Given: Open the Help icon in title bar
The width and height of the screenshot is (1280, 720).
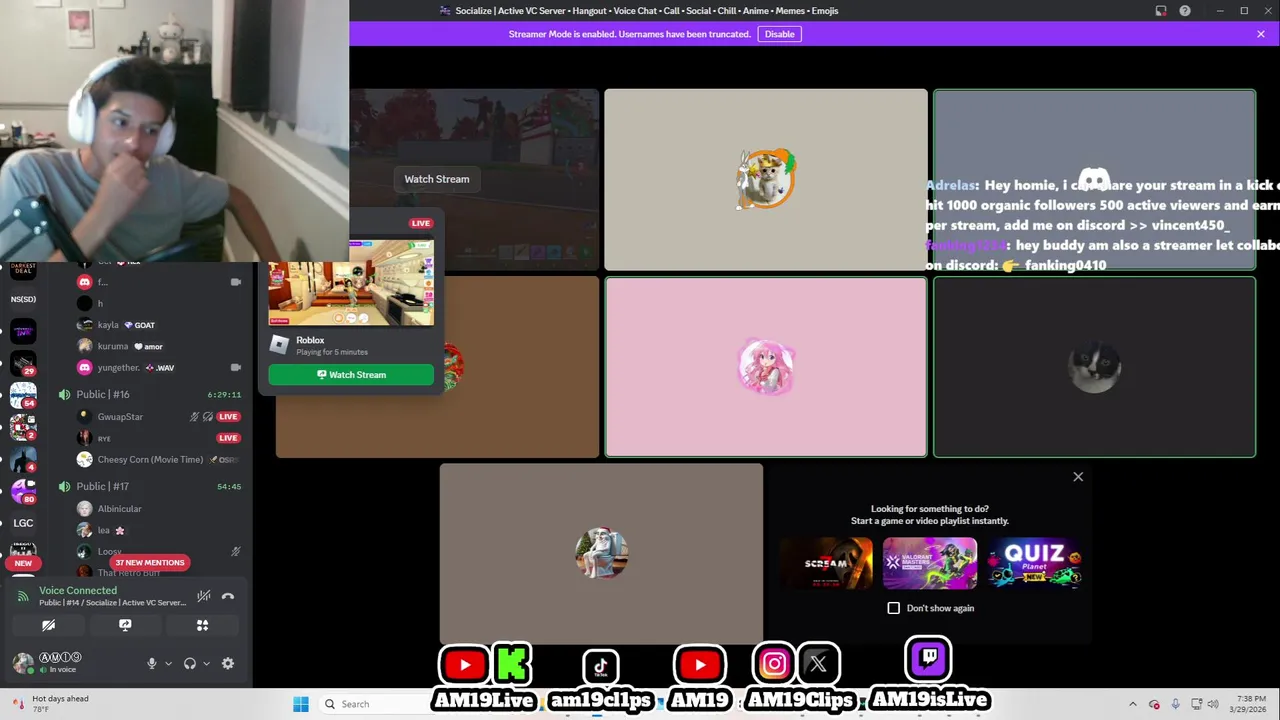Looking at the screenshot, I should (x=1185, y=11).
